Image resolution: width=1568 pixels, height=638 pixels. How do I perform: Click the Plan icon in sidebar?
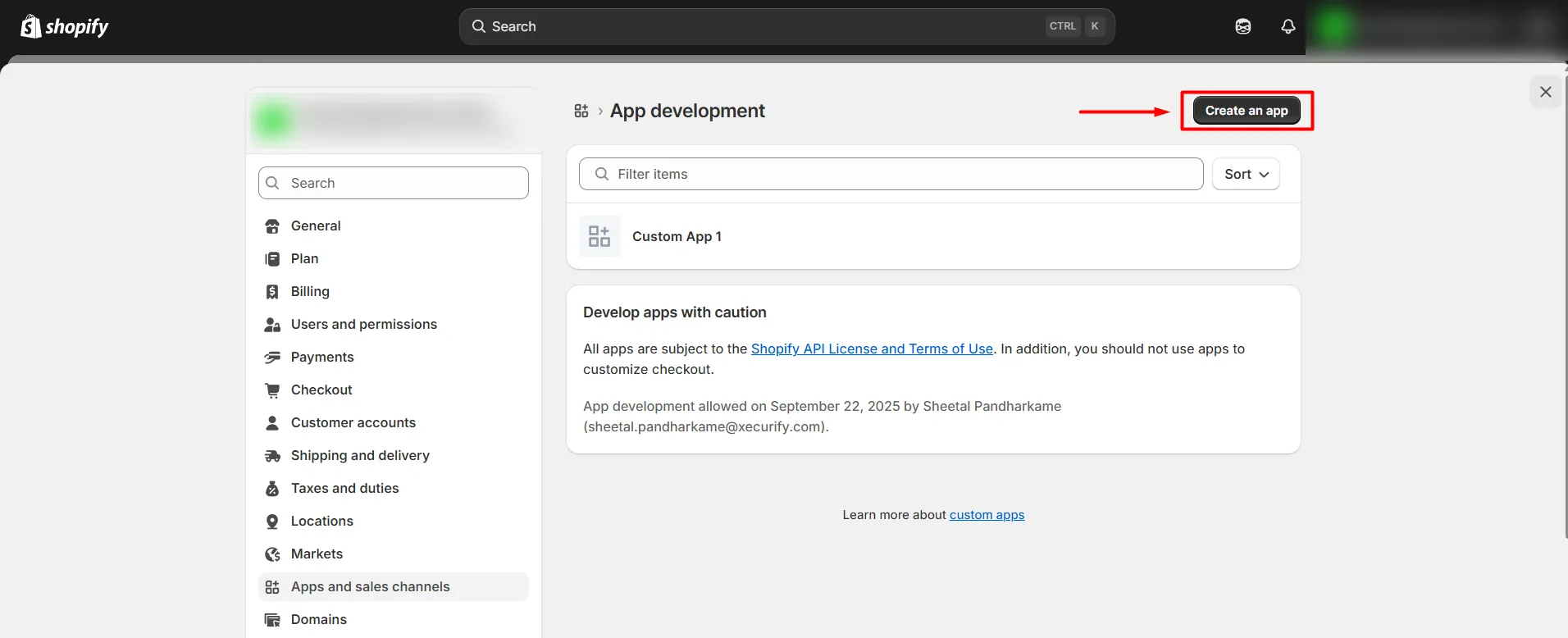pyautogui.click(x=272, y=259)
